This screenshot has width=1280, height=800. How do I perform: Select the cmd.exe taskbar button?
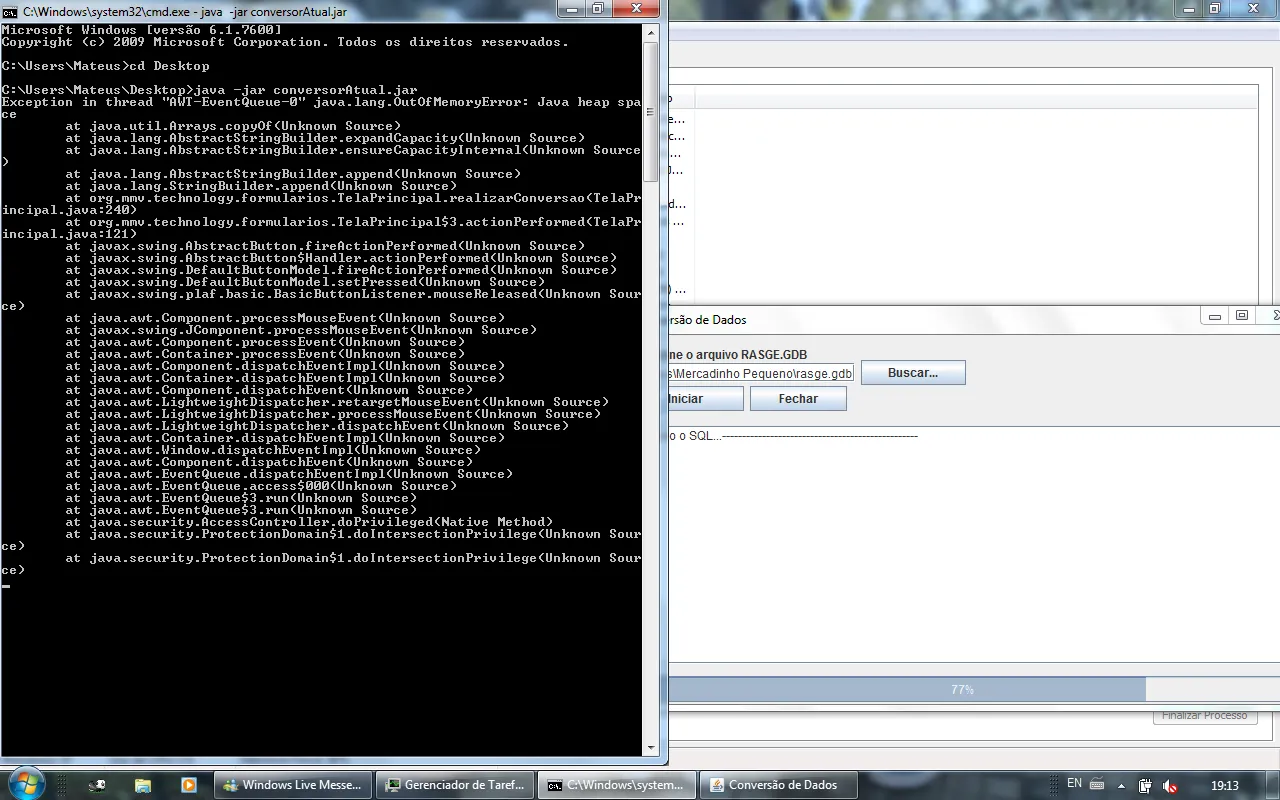click(617, 785)
